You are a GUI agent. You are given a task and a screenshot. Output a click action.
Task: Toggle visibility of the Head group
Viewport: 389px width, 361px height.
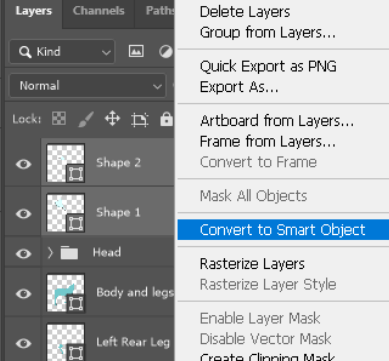pyautogui.click(x=23, y=253)
